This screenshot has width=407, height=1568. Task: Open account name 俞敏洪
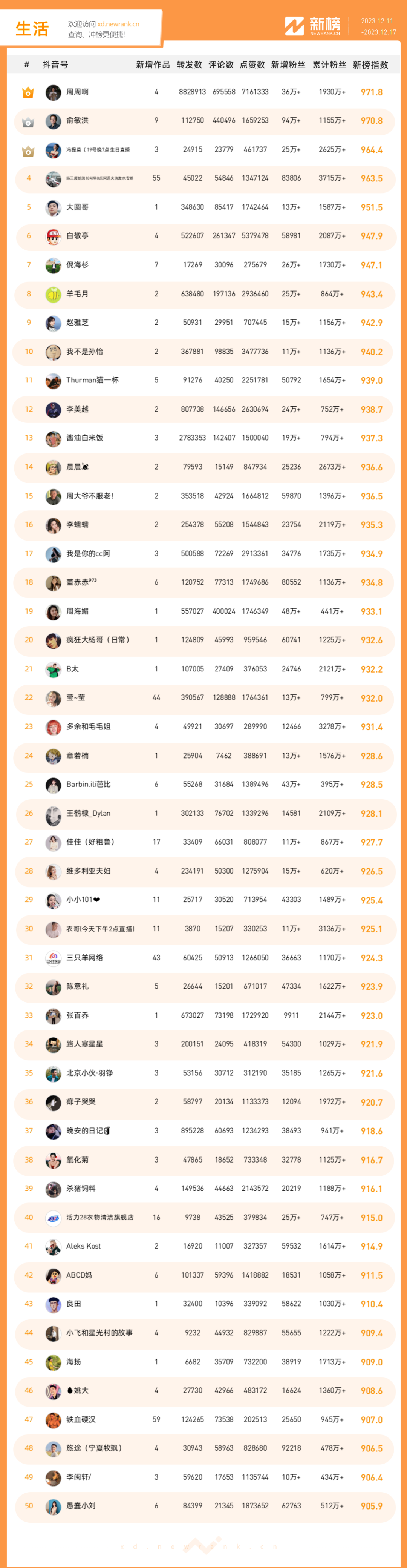(x=77, y=121)
